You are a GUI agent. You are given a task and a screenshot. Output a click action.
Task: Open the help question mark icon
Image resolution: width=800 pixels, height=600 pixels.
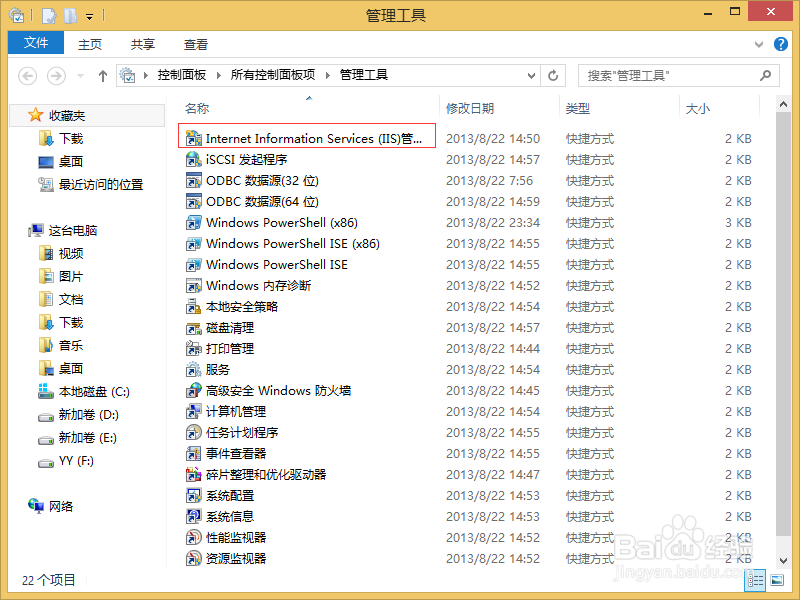pyautogui.click(x=780, y=44)
